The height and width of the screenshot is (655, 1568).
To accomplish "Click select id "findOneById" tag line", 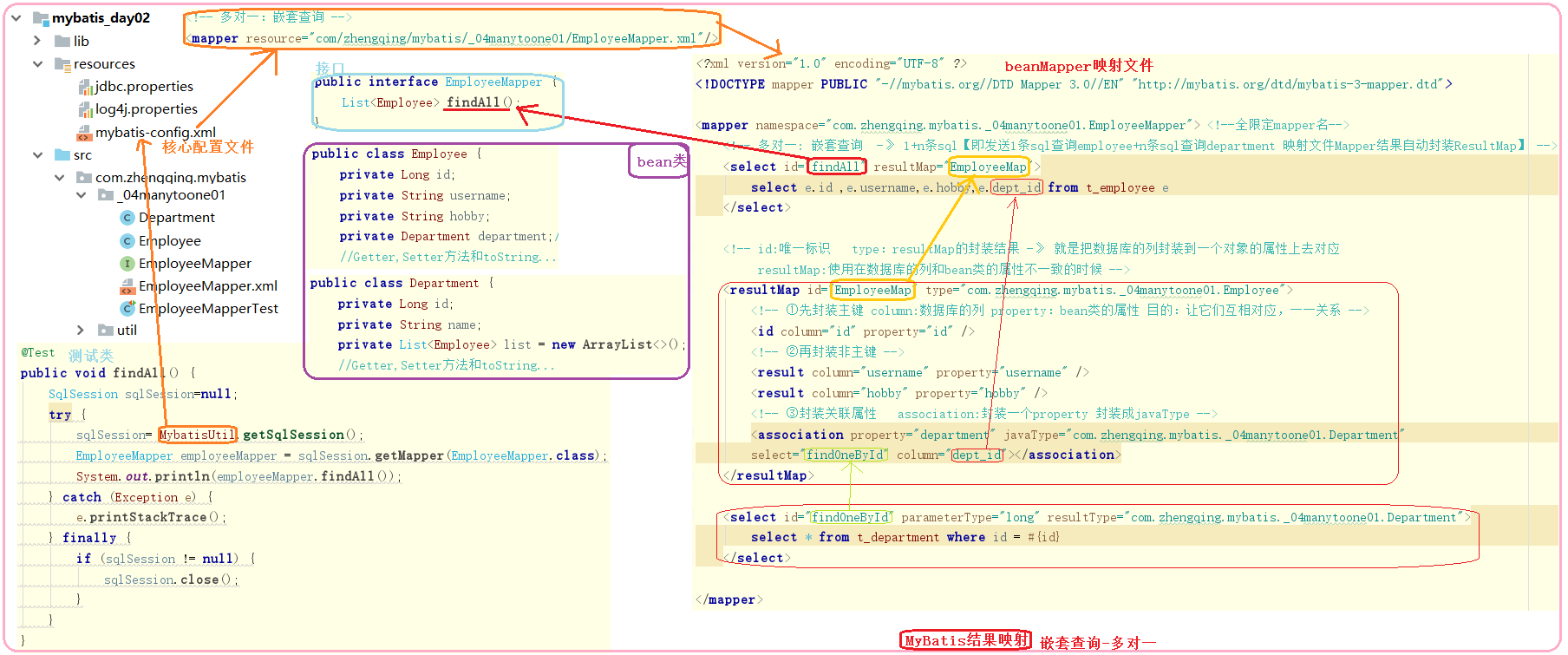I will pyautogui.click(x=1096, y=517).
